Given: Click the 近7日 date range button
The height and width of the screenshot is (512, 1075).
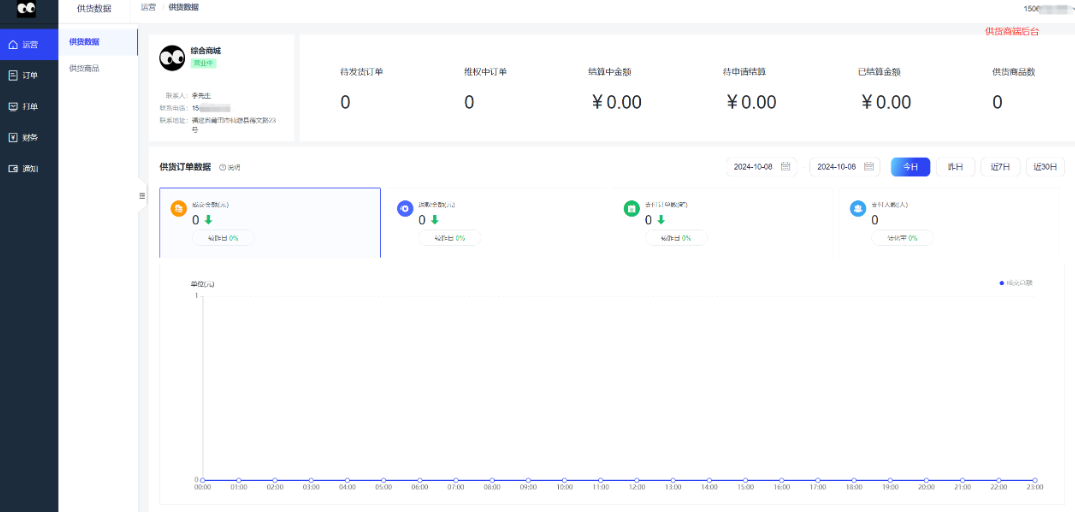Looking at the screenshot, I should click(1000, 167).
